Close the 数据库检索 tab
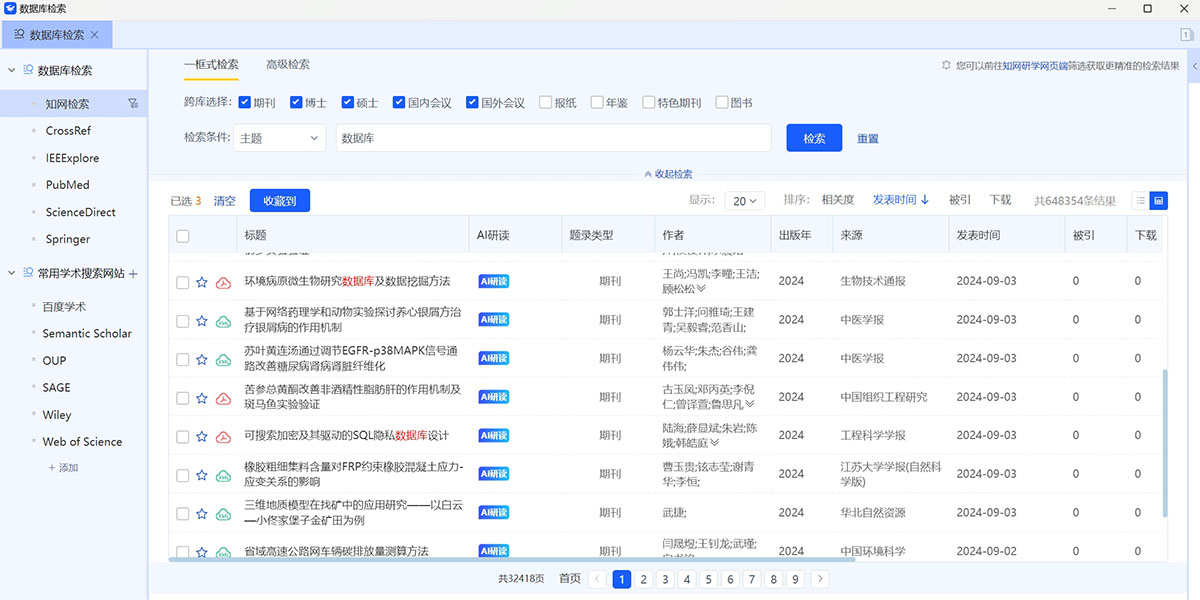 [x=95, y=35]
